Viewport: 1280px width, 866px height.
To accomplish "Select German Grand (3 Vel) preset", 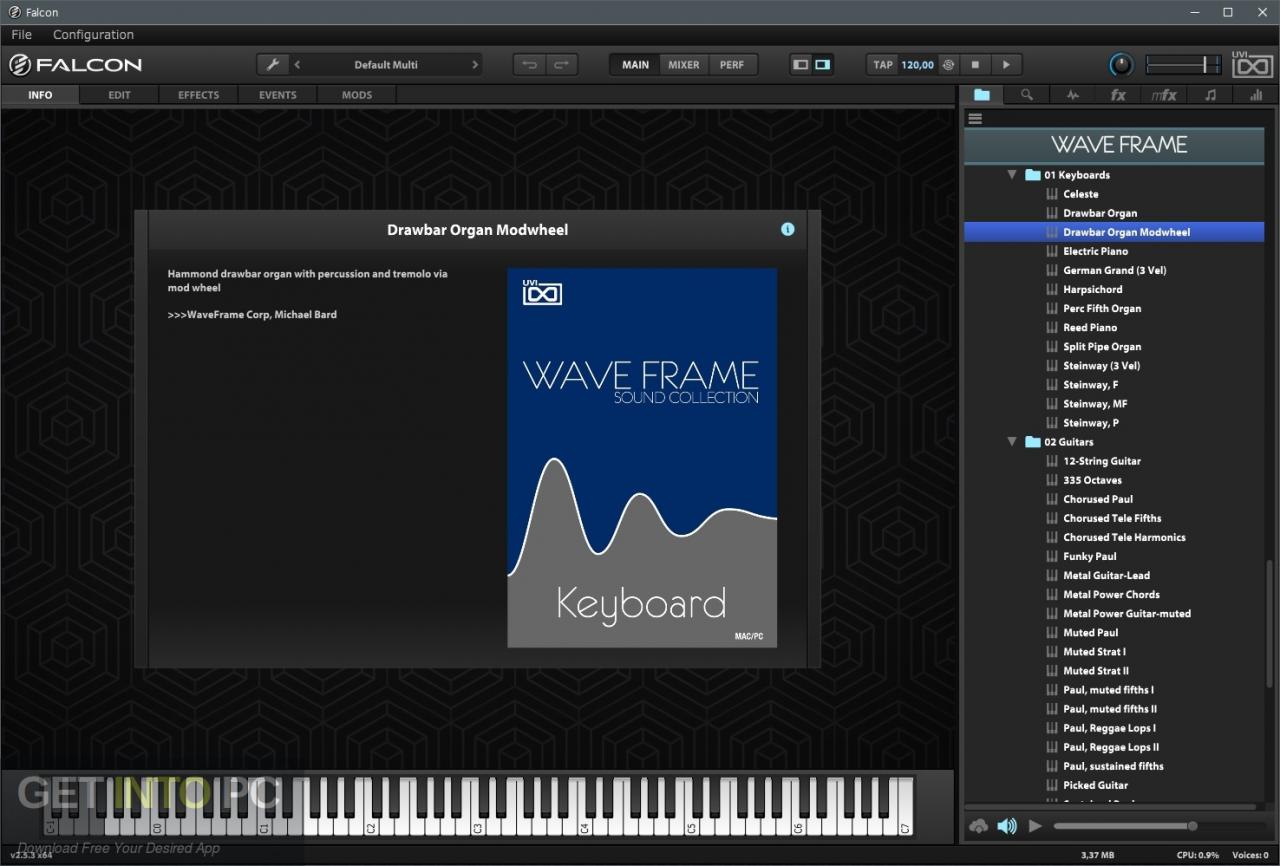I will click(1114, 270).
